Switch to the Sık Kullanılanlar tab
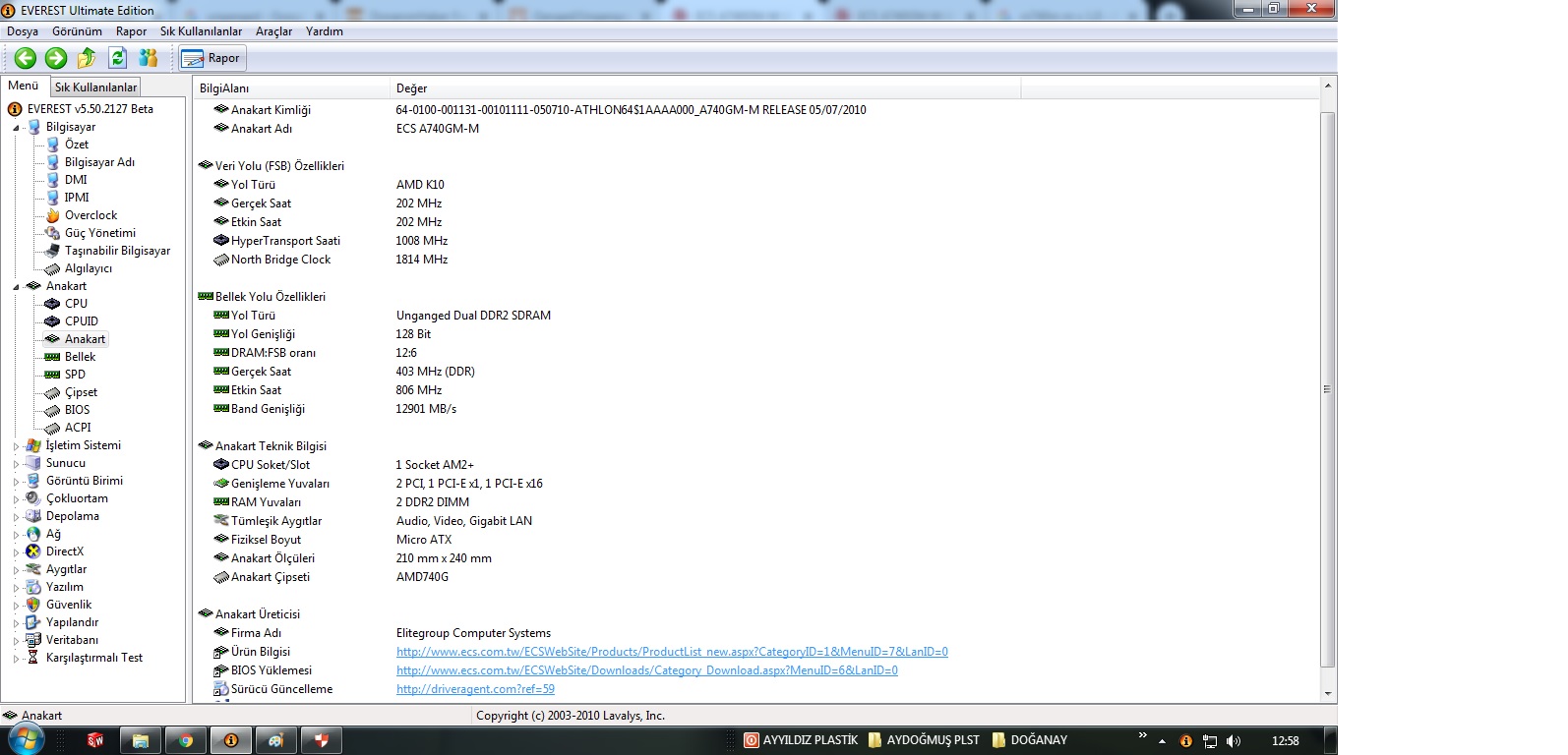 pos(95,87)
